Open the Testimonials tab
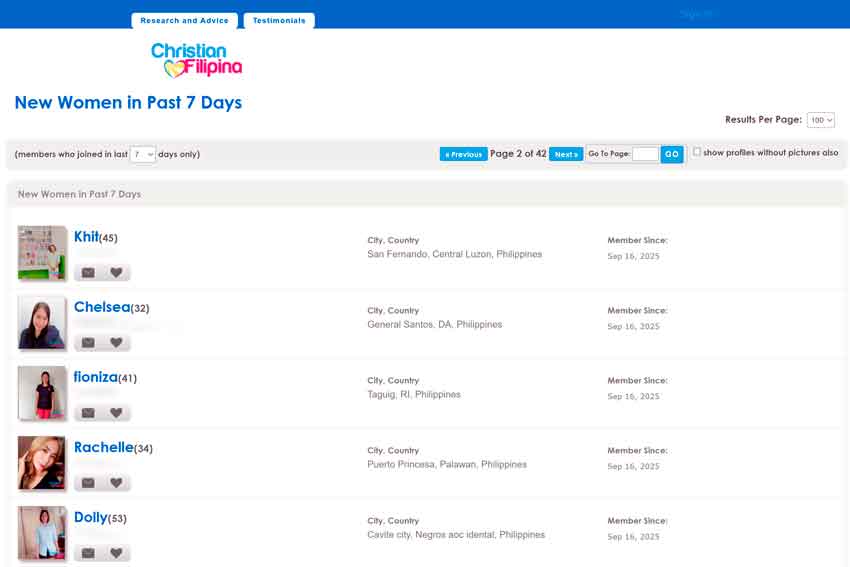This screenshot has height=567, width=850. [x=279, y=20]
